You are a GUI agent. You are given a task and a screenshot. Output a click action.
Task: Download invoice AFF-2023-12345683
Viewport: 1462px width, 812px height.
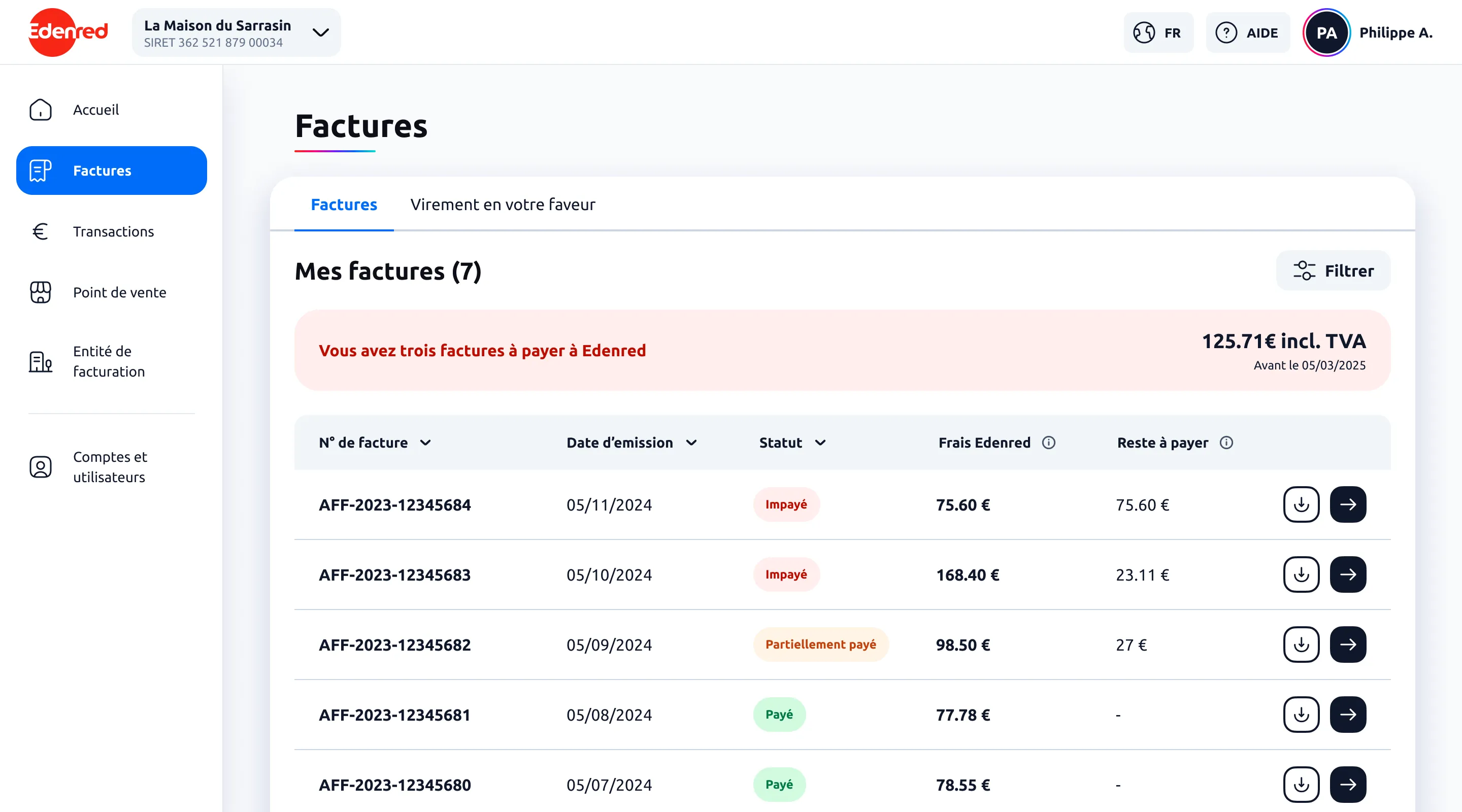(x=1301, y=574)
